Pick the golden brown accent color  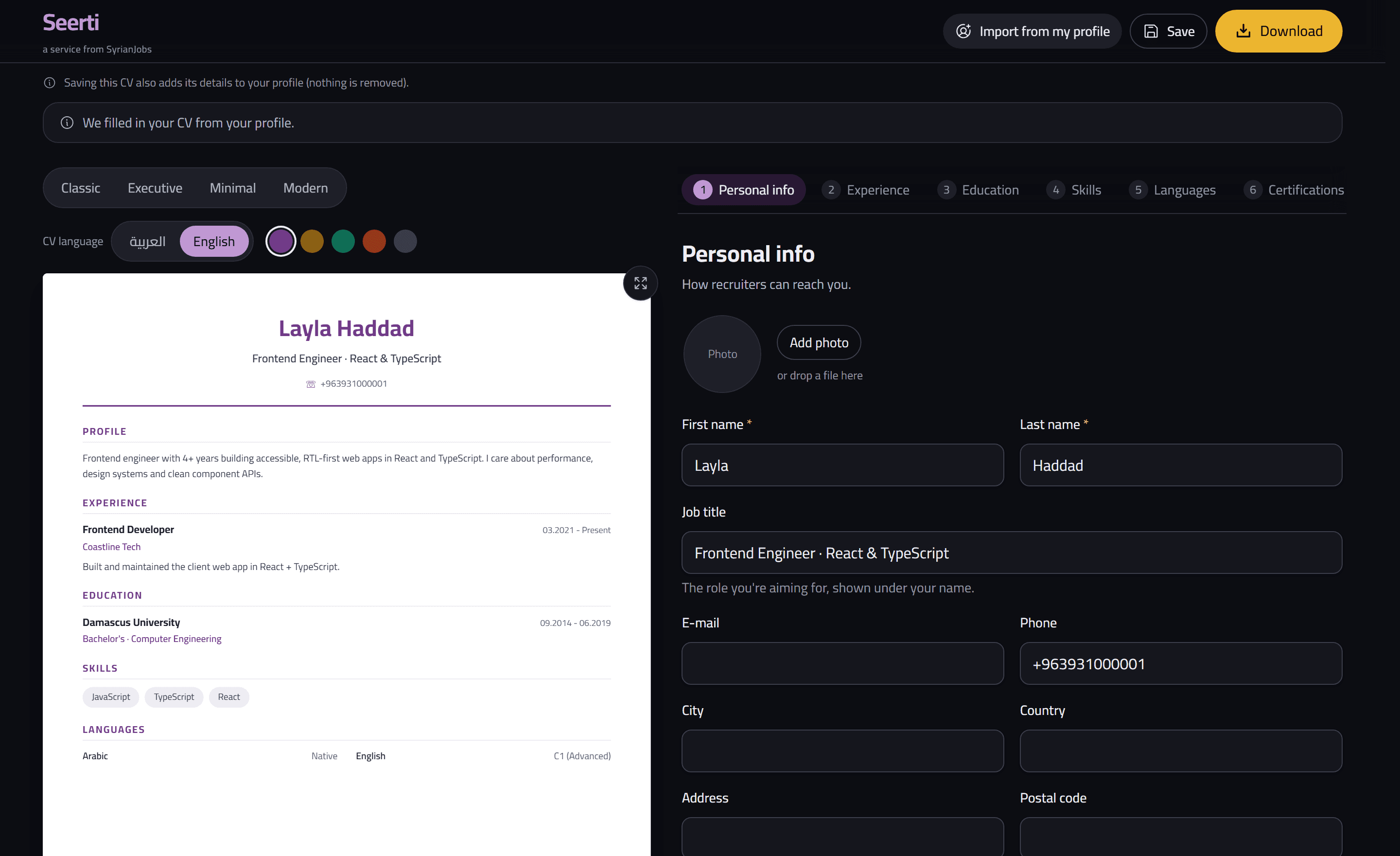(312, 242)
